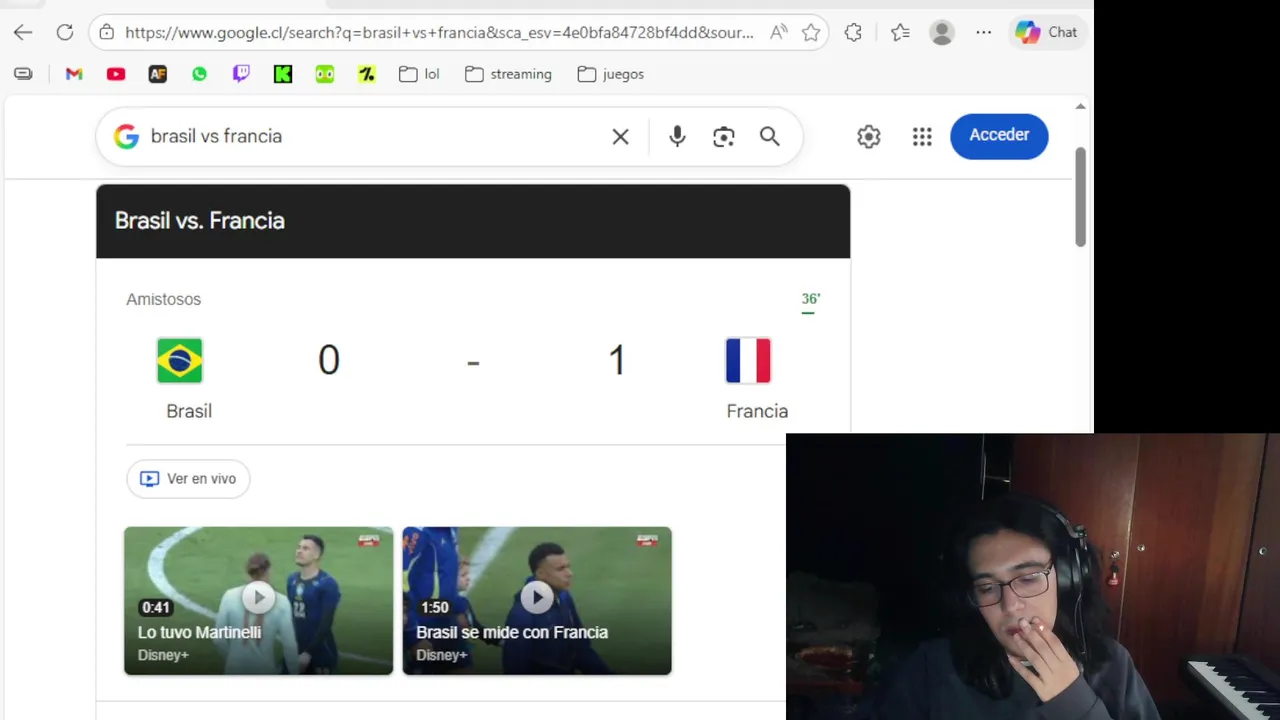The height and width of the screenshot is (720, 1280).
Task: Start voice search with the microphone icon
Action: (x=677, y=136)
